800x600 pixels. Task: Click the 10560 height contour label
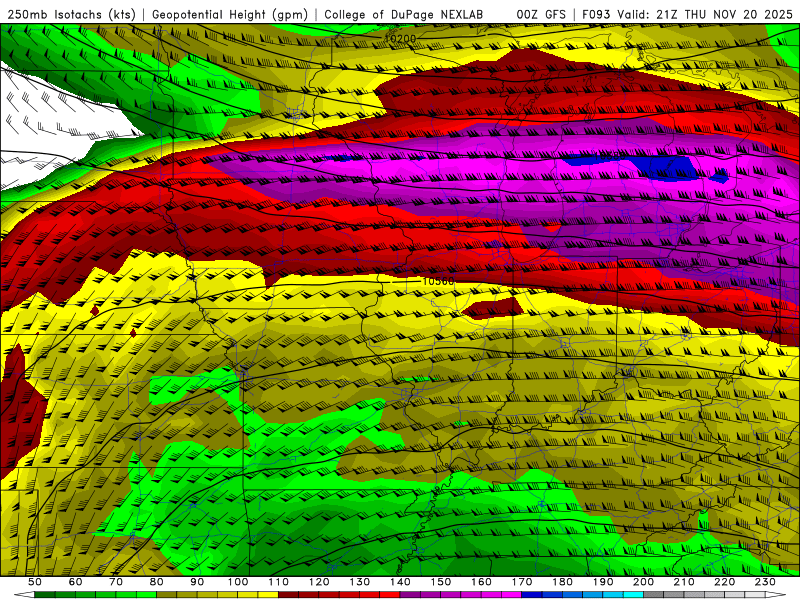click(438, 281)
